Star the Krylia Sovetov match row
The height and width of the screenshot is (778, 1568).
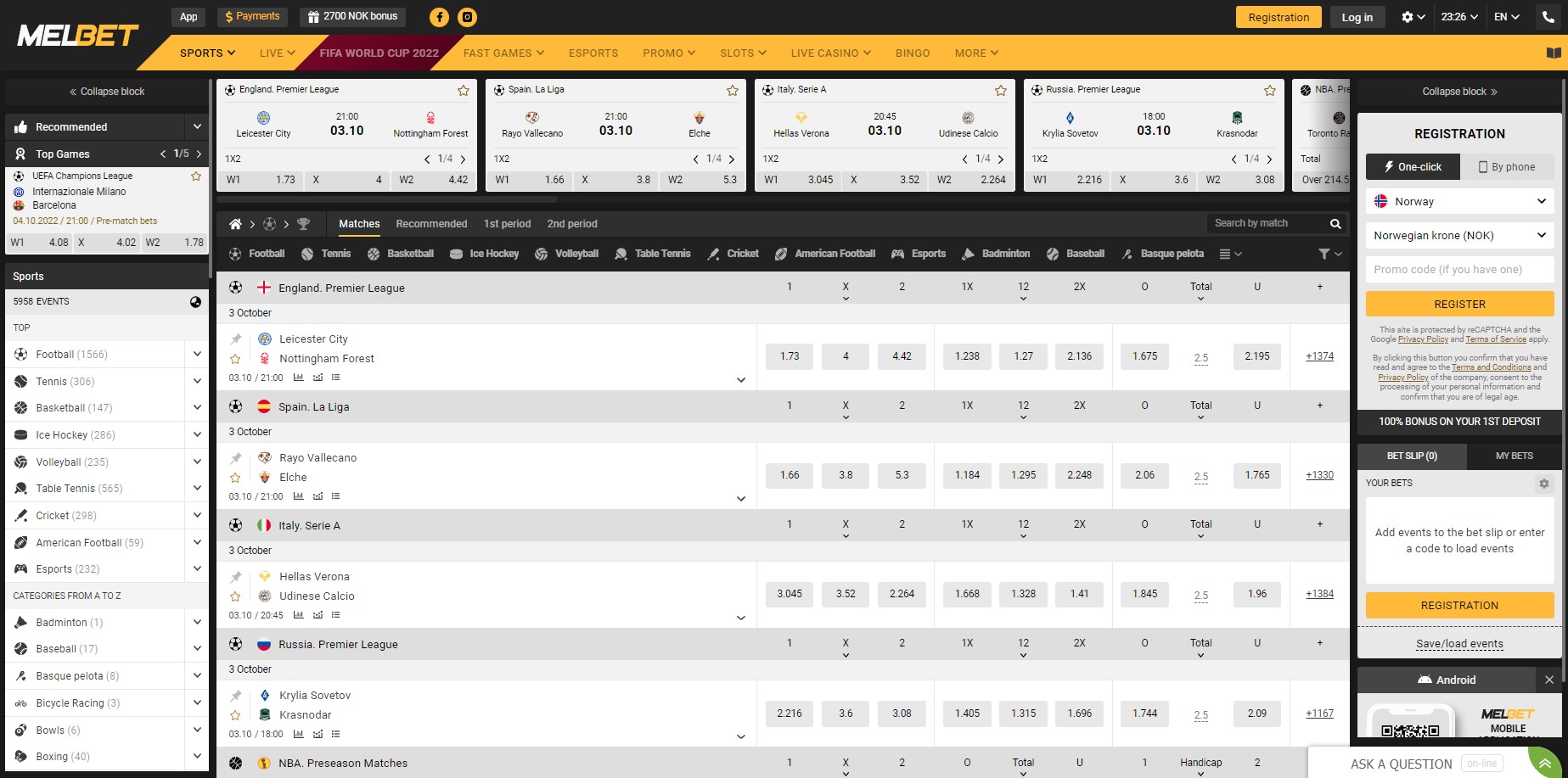click(x=236, y=715)
